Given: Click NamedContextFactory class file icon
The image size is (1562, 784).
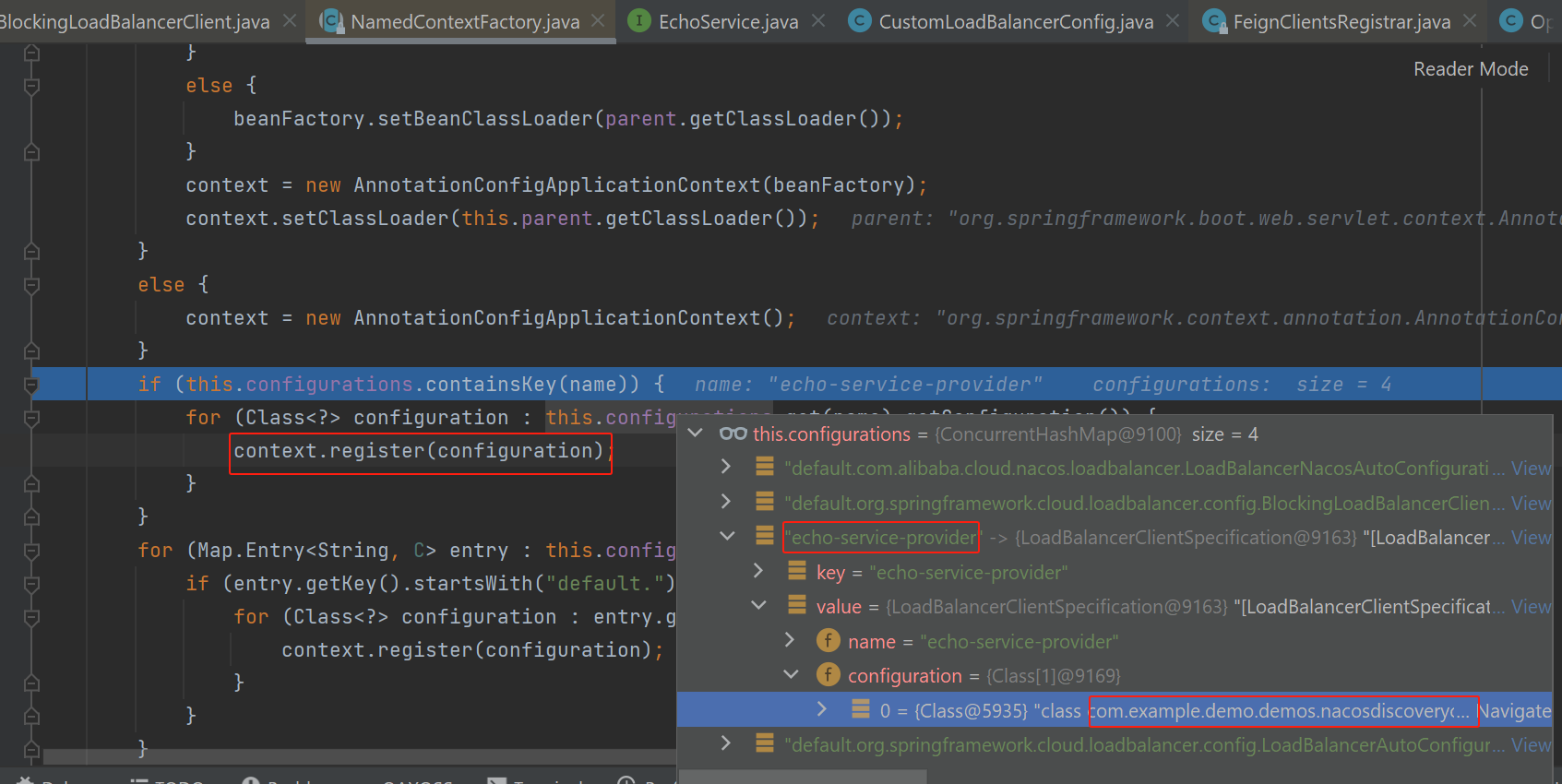Looking at the screenshot, I should 330,20.
